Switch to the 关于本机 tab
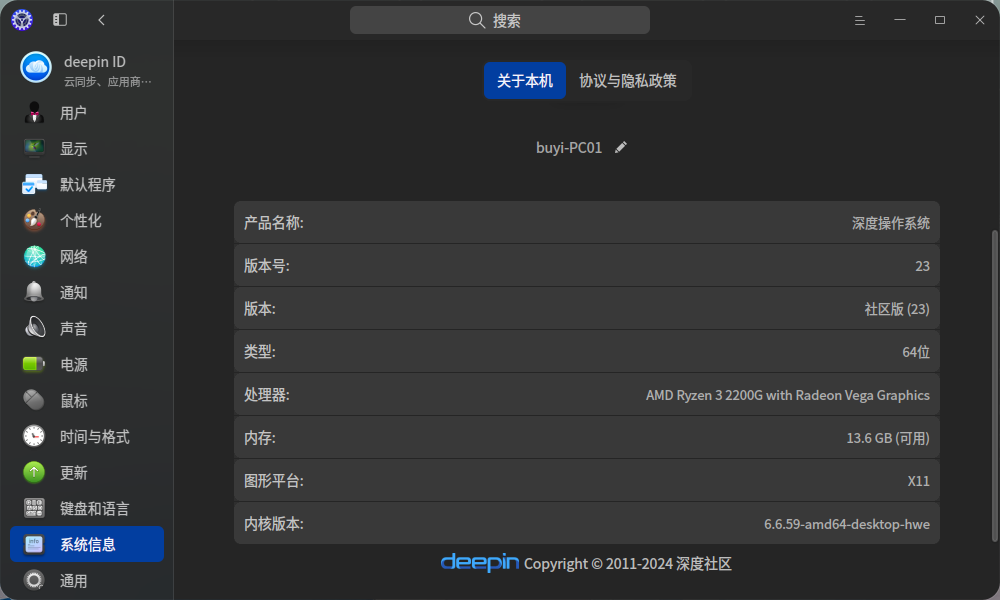 pyautogui.click(x=525, y=80)
